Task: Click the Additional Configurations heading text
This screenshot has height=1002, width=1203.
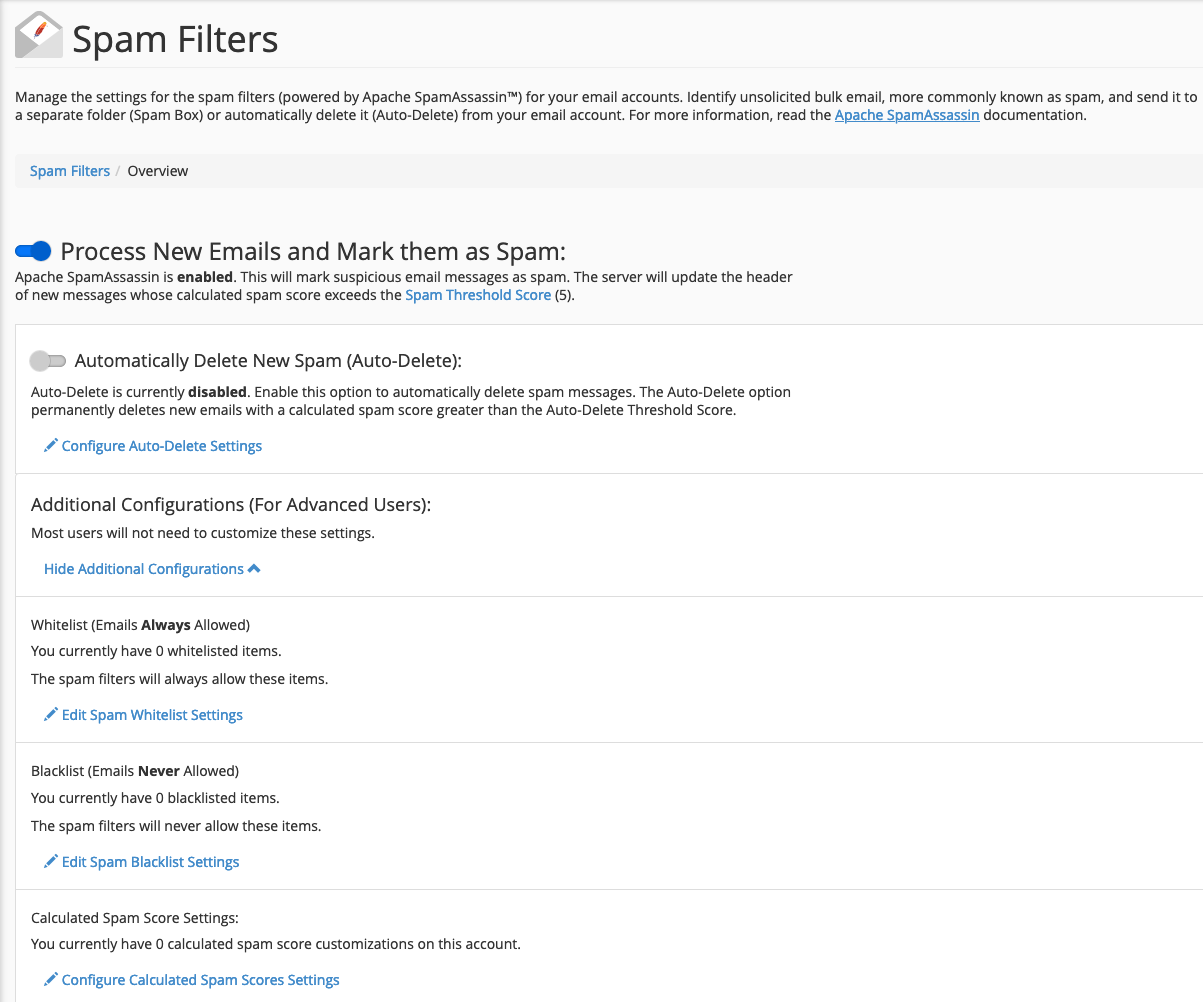Action: point(231,505)
